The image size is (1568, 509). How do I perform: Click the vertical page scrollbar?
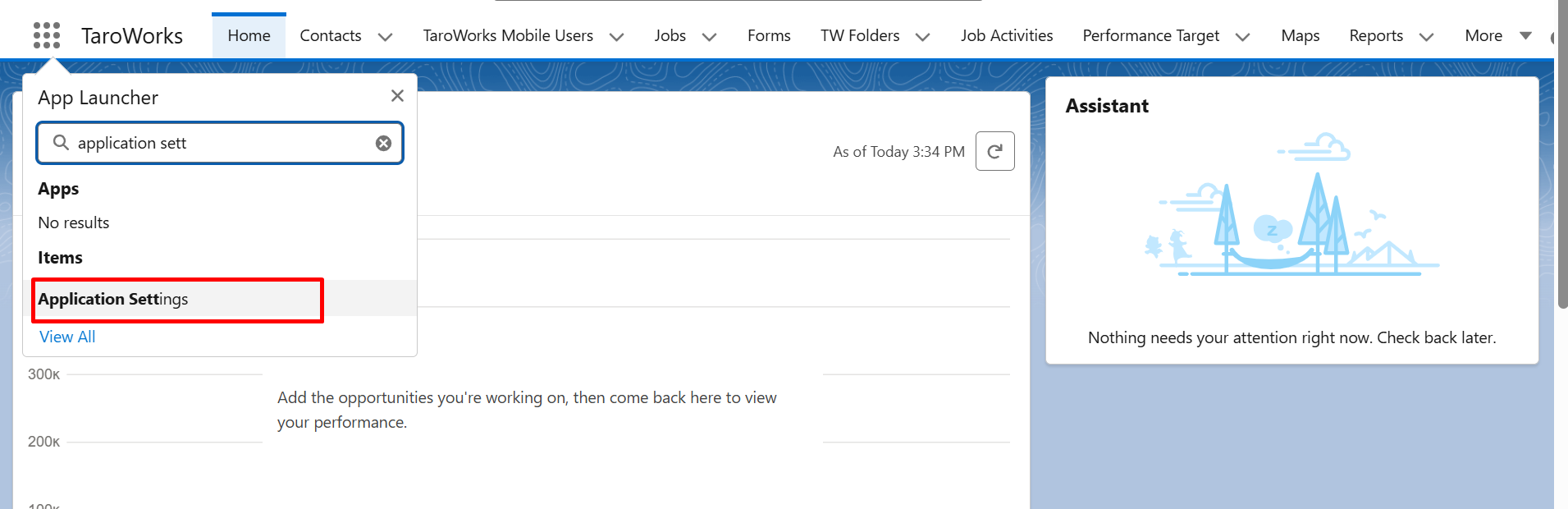(x=1562, y=154)
